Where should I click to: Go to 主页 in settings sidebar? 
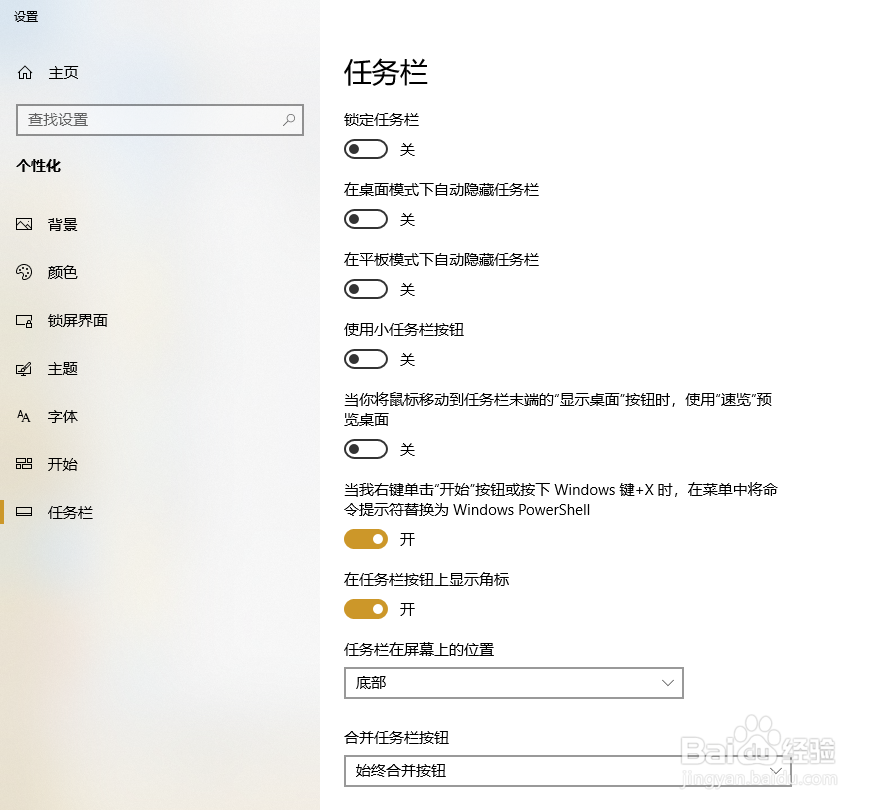click(x=63, y=73)
